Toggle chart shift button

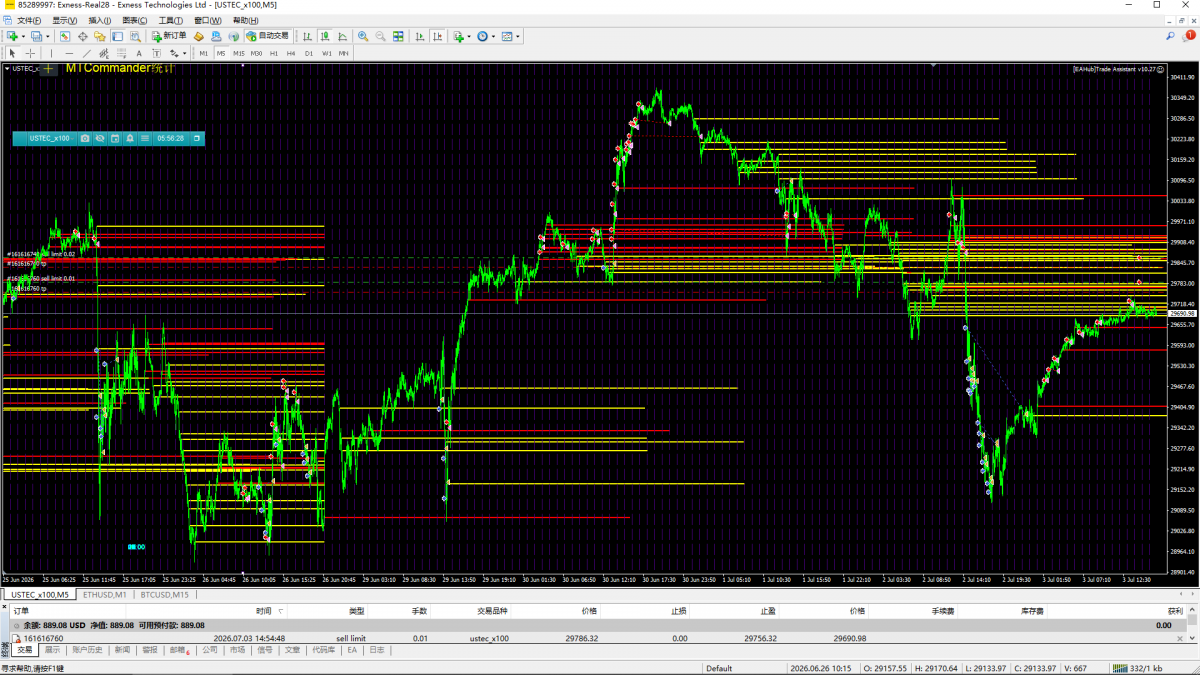pyautogui.click(x=438, y=36)
